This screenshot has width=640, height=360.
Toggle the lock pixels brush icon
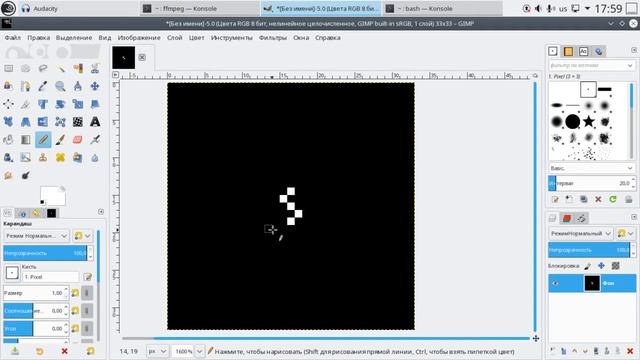tap(587, 266)
